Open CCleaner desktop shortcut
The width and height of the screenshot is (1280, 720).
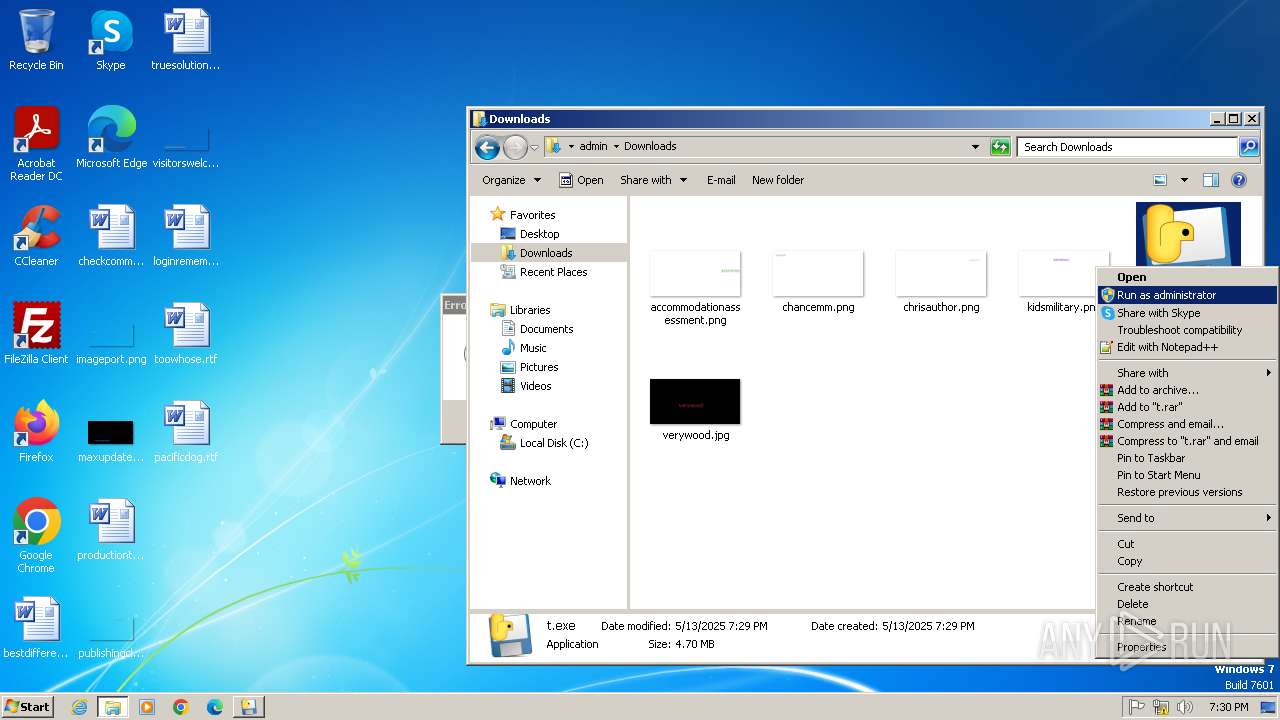(36, 236)
